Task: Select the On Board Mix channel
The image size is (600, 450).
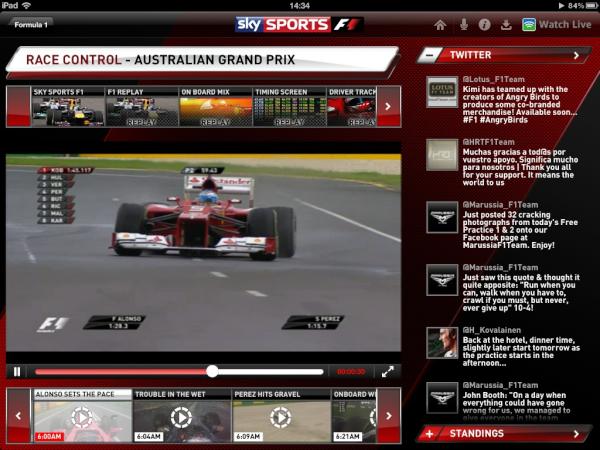Action: (x=216, y=107)
